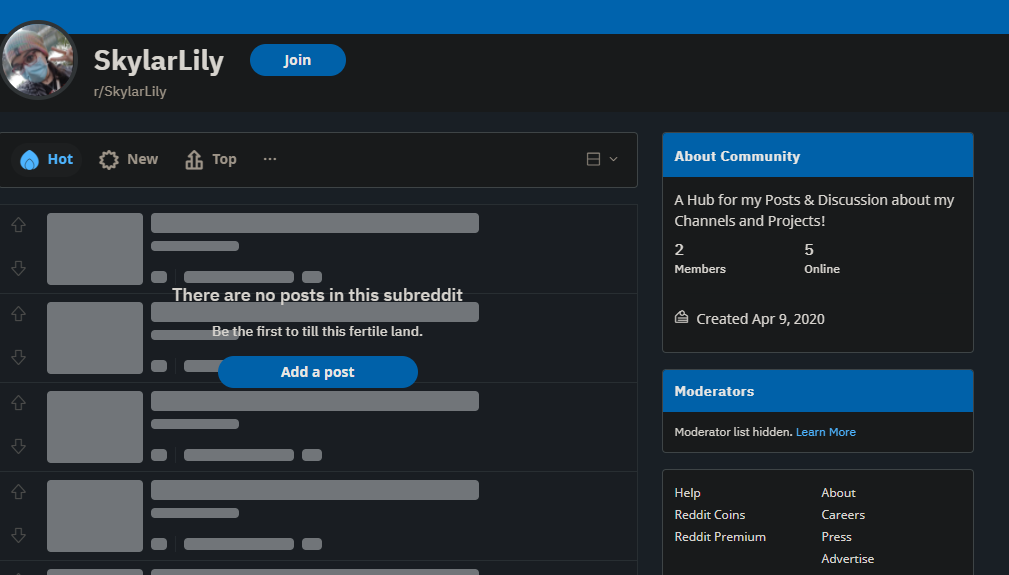Sort posts by Hot

pyautogui.click(x=46, y=160)
